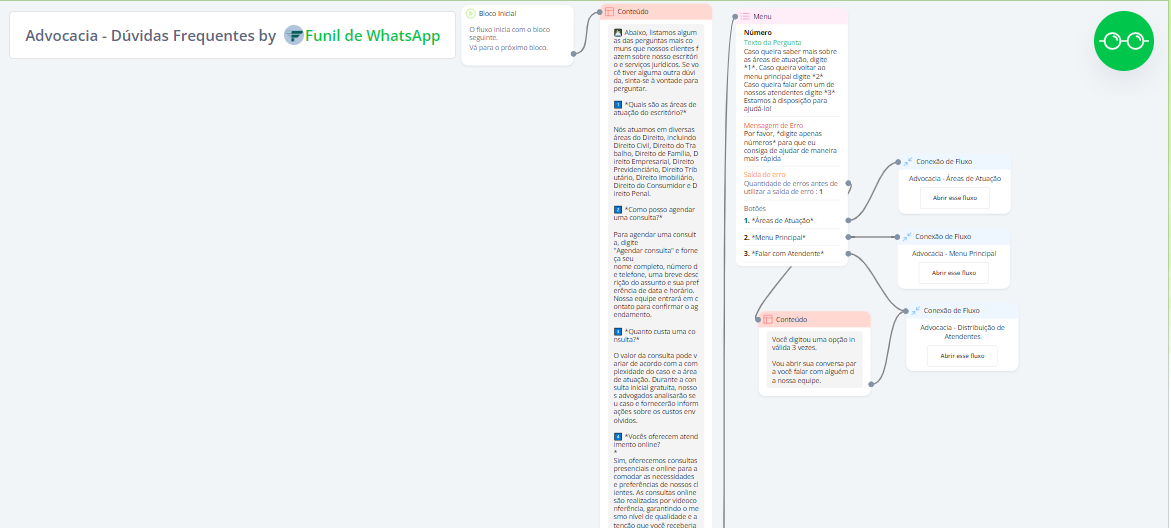Click the top Conteúdo block layout icon

tap(608, 12)
